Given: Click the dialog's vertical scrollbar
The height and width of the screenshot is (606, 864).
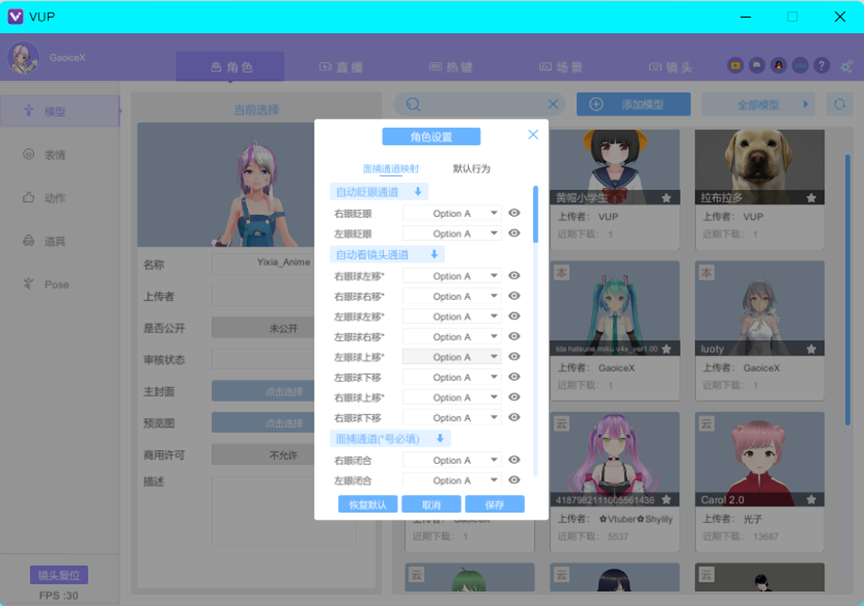Looking at the screenshot, I should tap(535, 215).
